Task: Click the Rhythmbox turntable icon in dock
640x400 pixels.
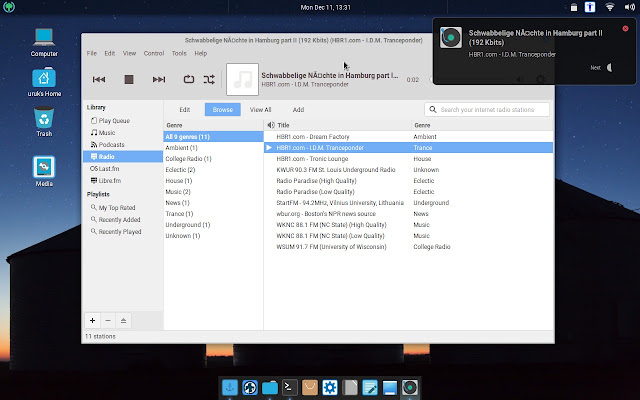Action: [410, 387]
